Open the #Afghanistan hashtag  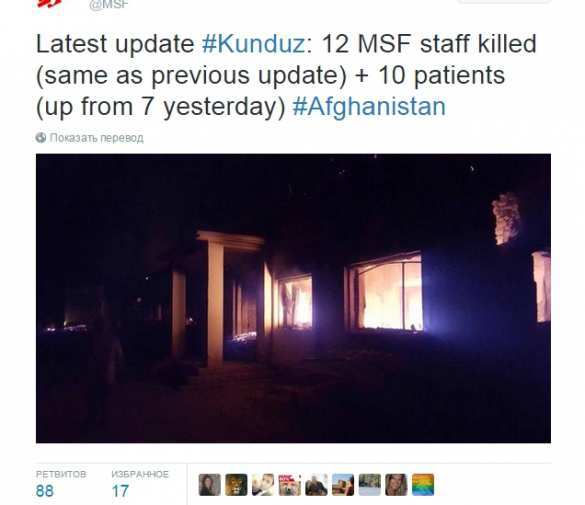pos(369,107)
